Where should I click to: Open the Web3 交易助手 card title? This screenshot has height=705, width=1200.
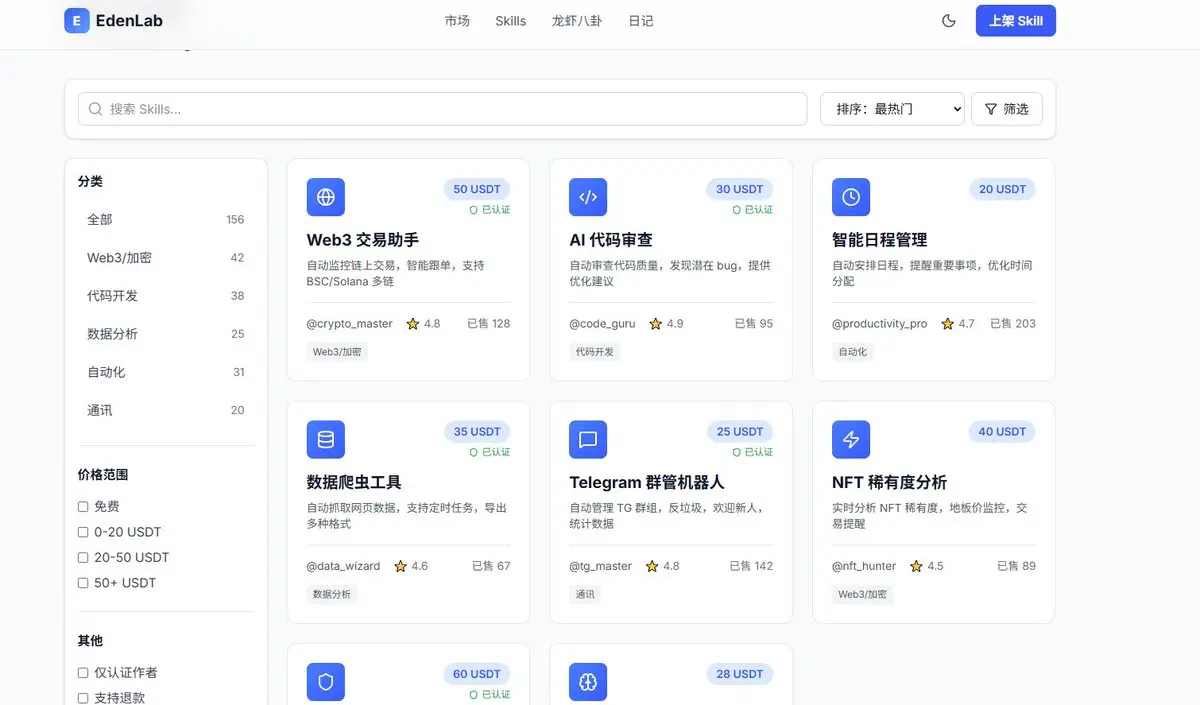click(x=363, y=240)
